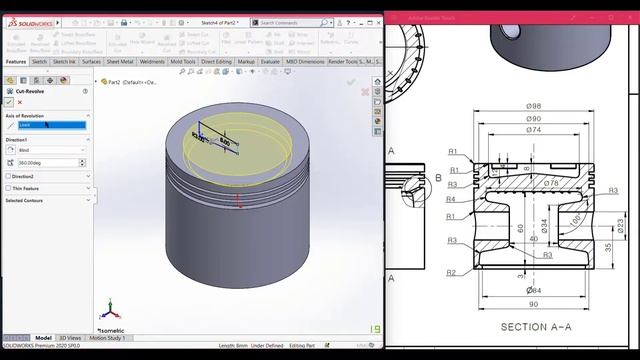Collapse the Direction1 section
Viewport: 640px width, 360px height.
[x=88, y=140]
